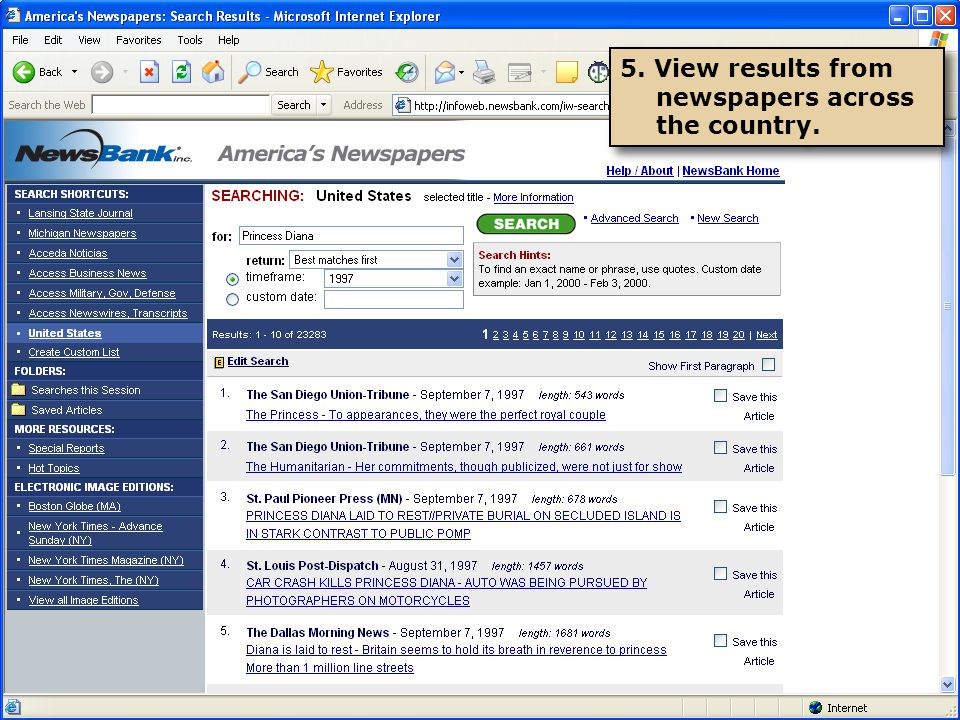Expand the Search the Web button dropdown

coord(324,105)
